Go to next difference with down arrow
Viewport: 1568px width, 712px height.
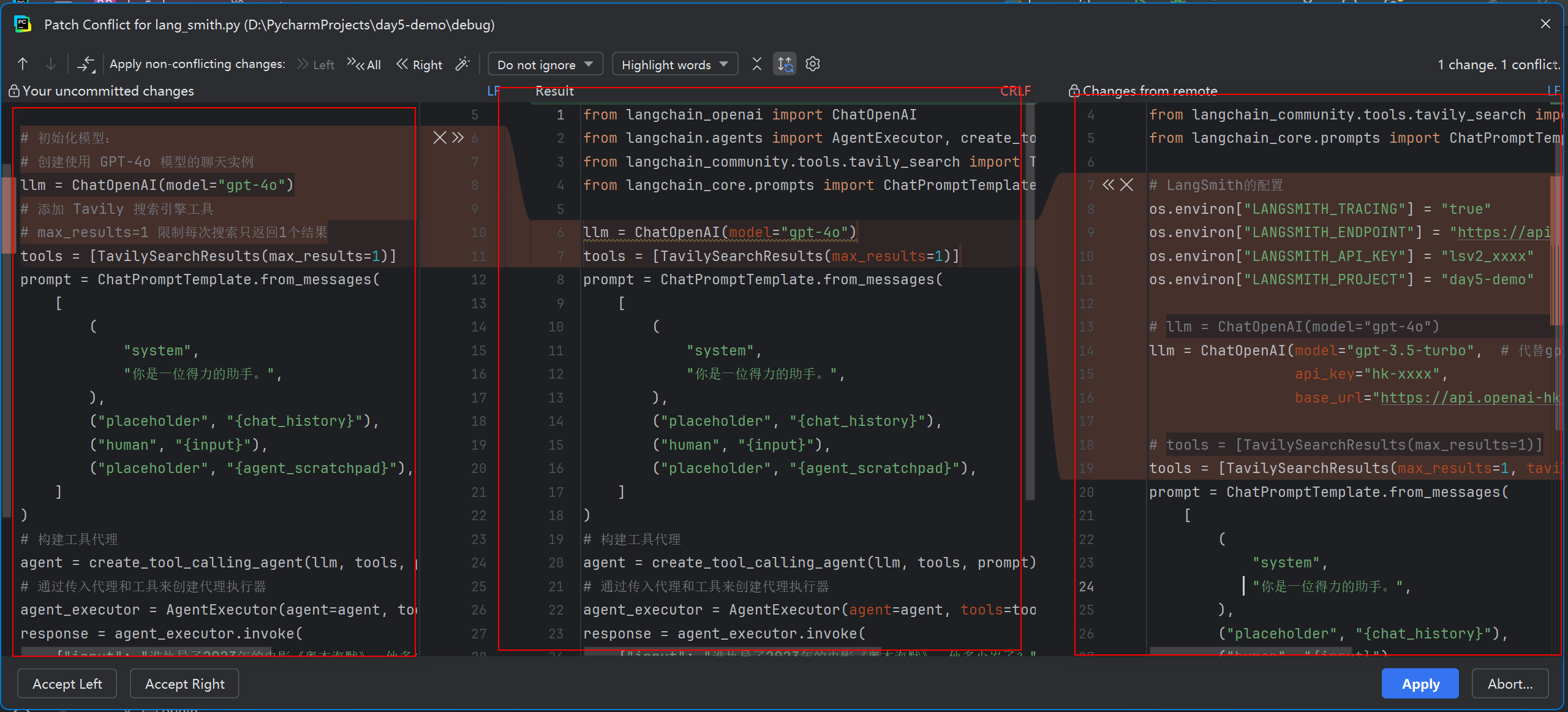pyautogui.click(x=51, y=64)
